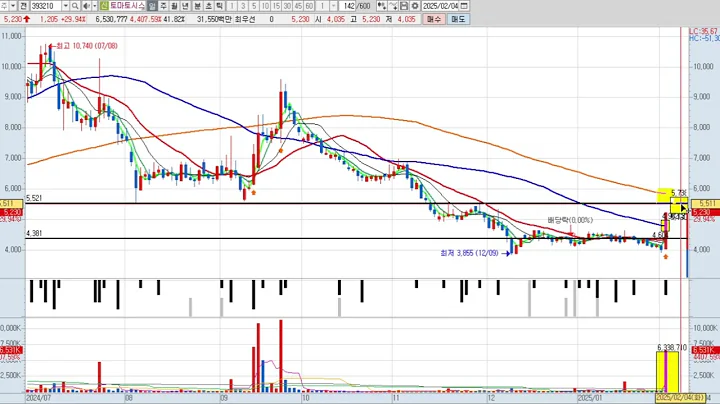The height and width of the screenshot is (404, 720).
Task: Click the 31,550백만 trading value text
Action: pyautogui.click(x=214, y=19)
